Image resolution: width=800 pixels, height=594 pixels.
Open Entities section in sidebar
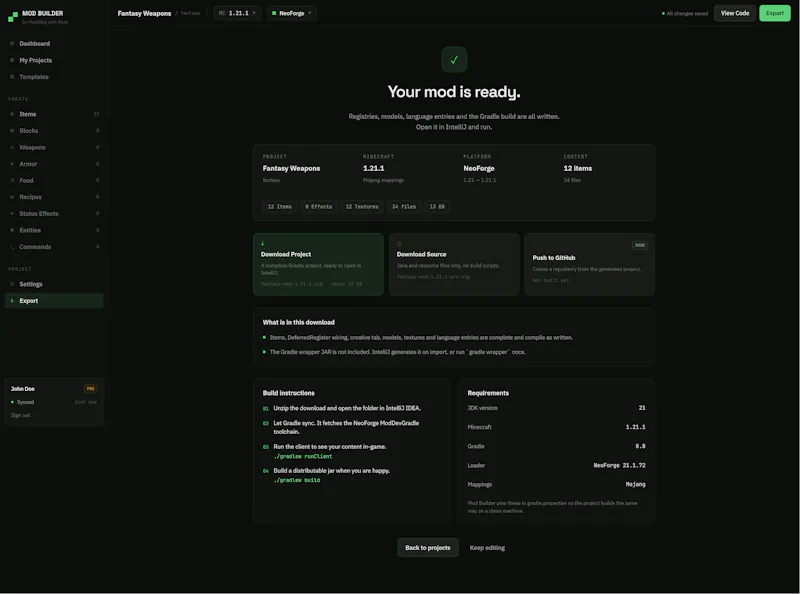[x=54, y=230]
